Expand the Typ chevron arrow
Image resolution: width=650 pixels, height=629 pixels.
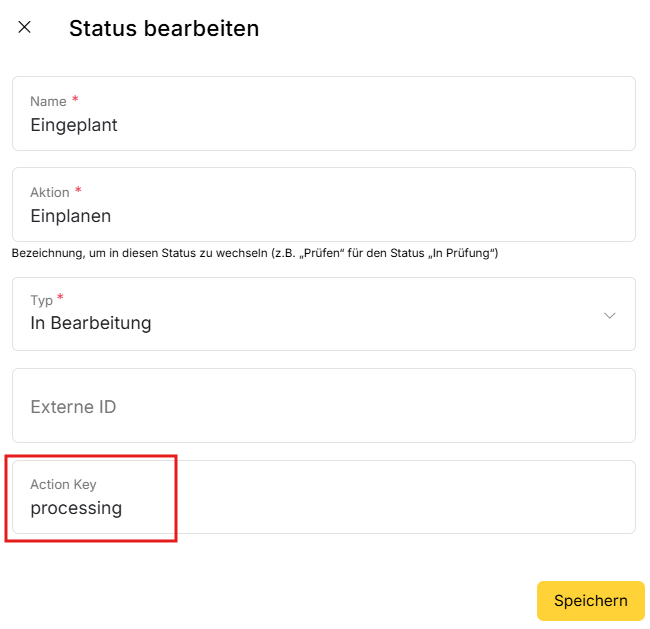click(610, 315)
